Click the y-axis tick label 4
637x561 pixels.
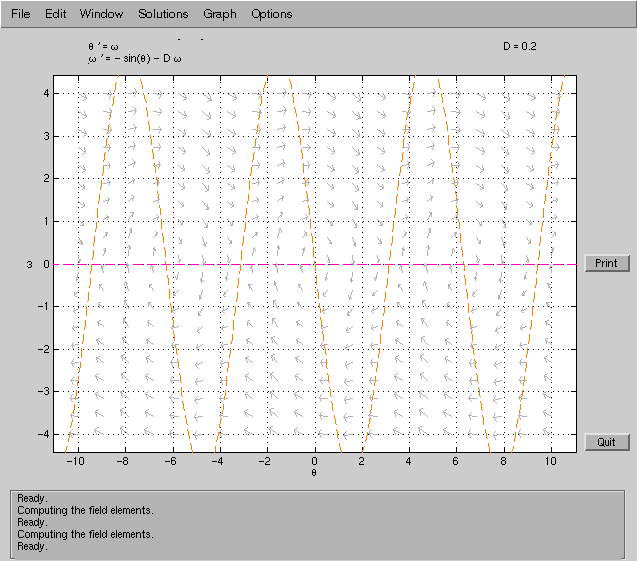pos(46,93)
